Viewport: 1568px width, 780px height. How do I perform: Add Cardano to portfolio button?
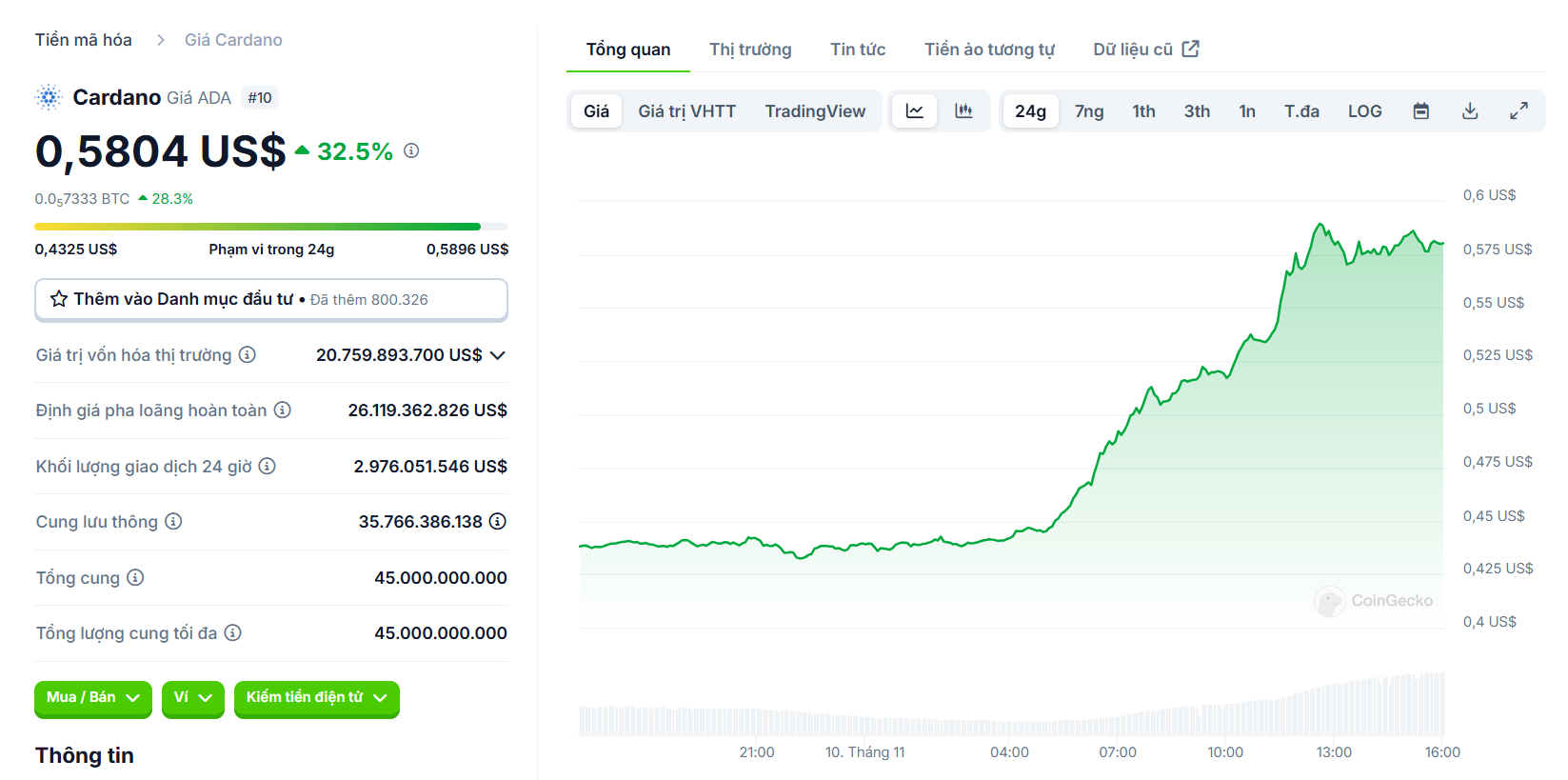pyautogui.click(x=271, y=299)
